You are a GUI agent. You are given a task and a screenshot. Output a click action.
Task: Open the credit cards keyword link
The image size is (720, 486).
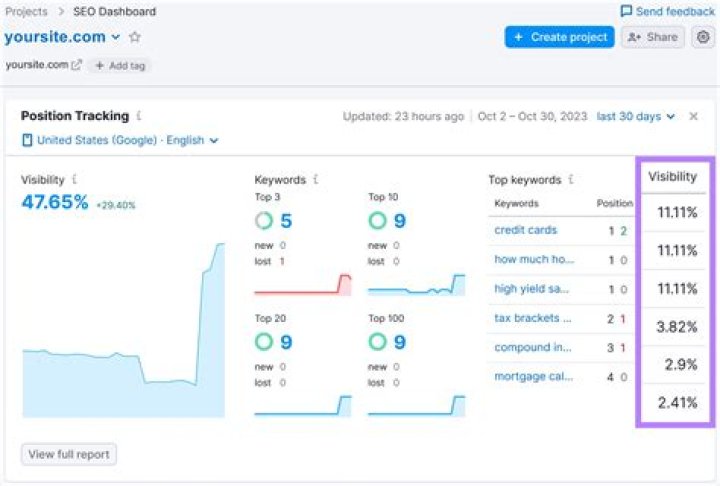tap(525, 230)
